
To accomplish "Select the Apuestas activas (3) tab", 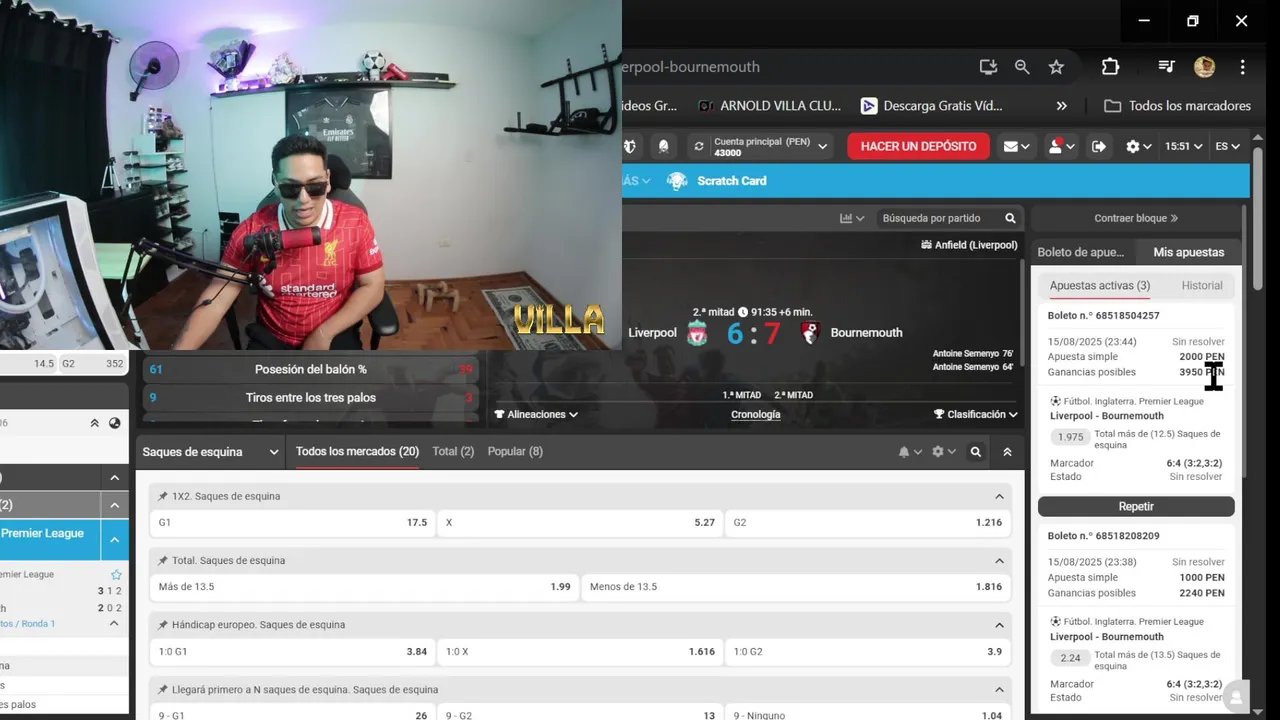I will (x=1100, y=286).
